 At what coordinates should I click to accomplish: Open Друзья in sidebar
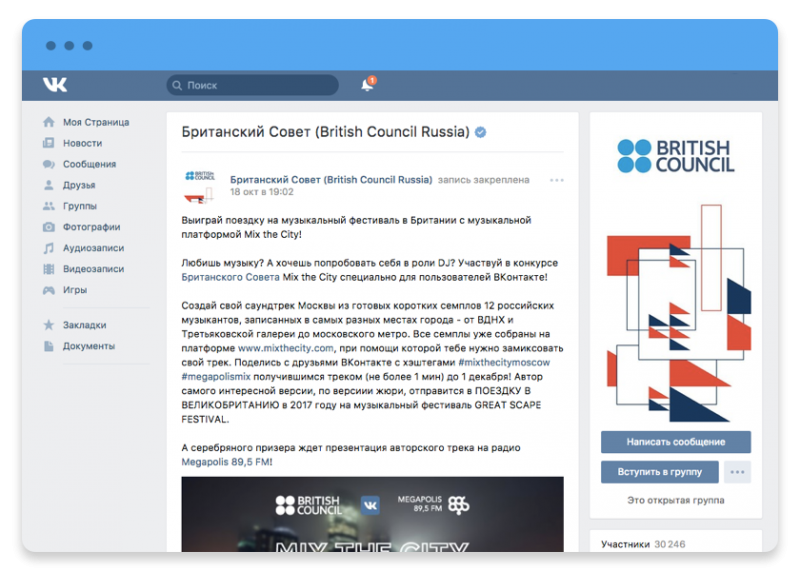[x=79, y=185]
